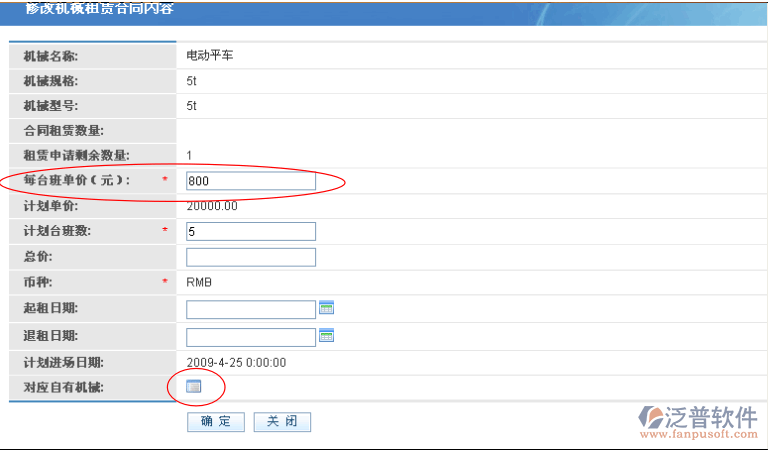Click the RMB currency value
This screenshot has height=450, width=768.
point(199,283)
